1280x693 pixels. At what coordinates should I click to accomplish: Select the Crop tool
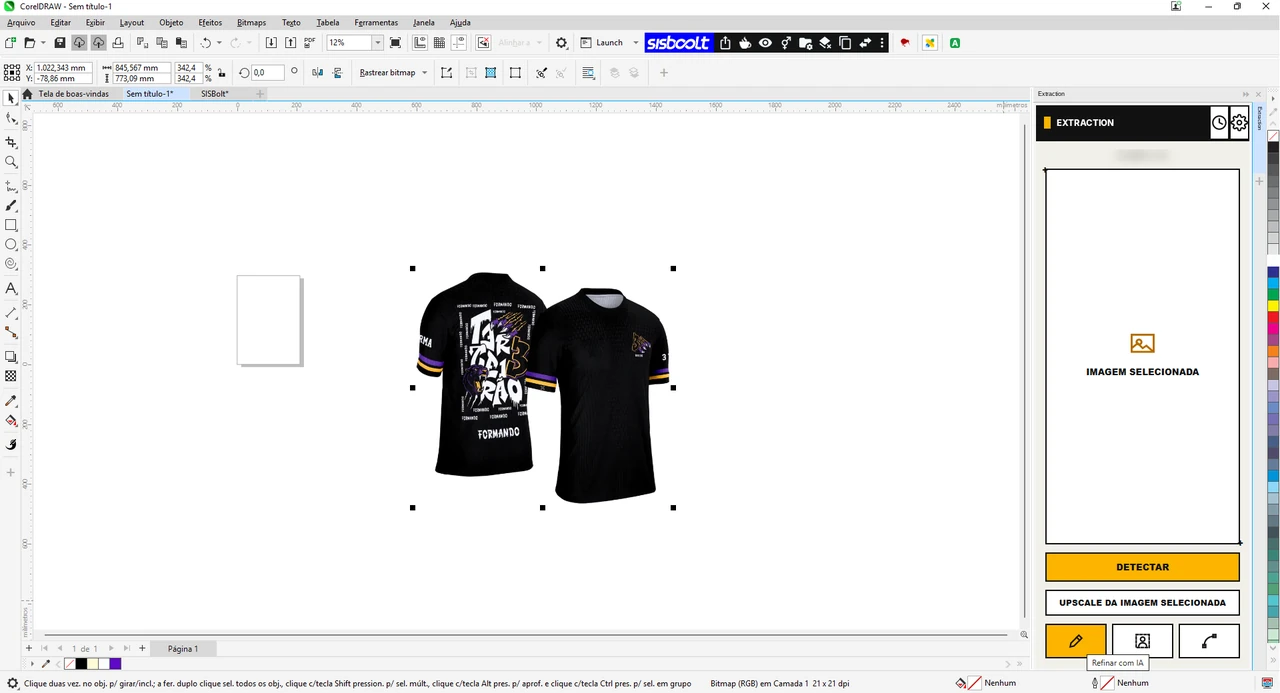coord(11,143)
